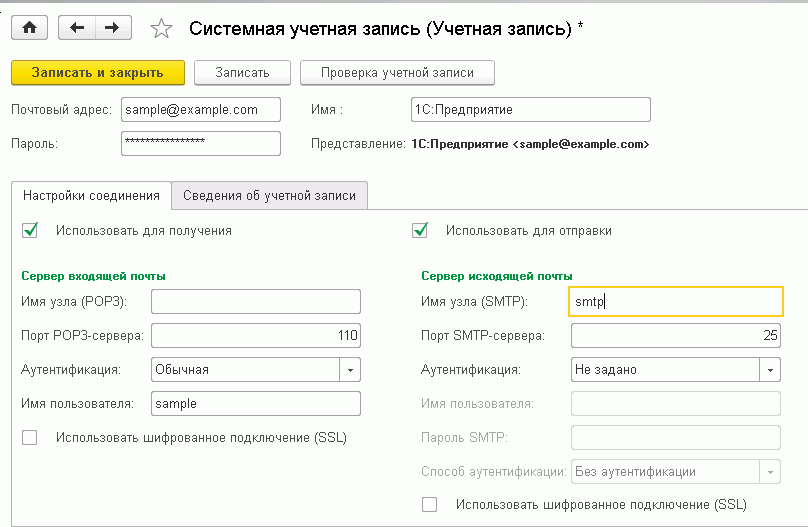Switch to 'Сведения об учетной записи' tab

(x=270, y=196)
